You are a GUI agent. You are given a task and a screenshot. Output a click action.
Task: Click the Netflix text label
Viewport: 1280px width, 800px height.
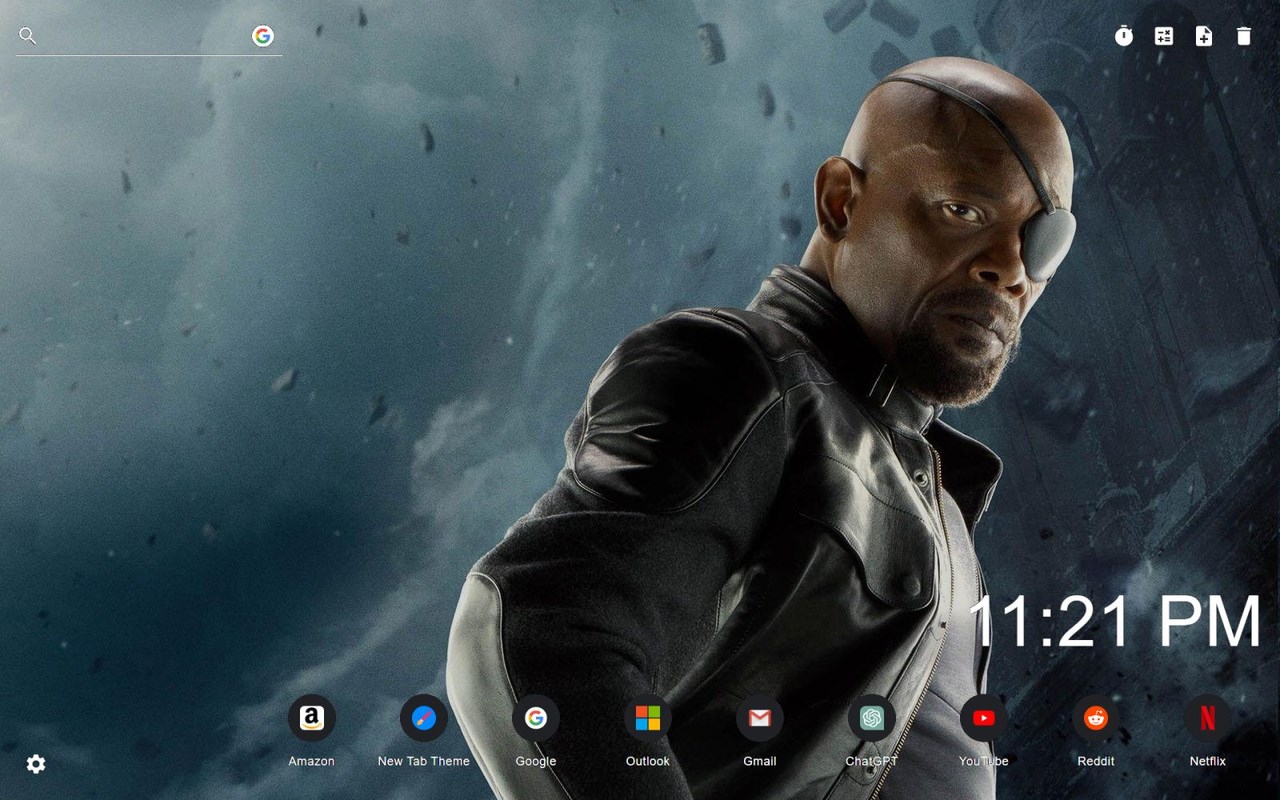click(1208, 761)
